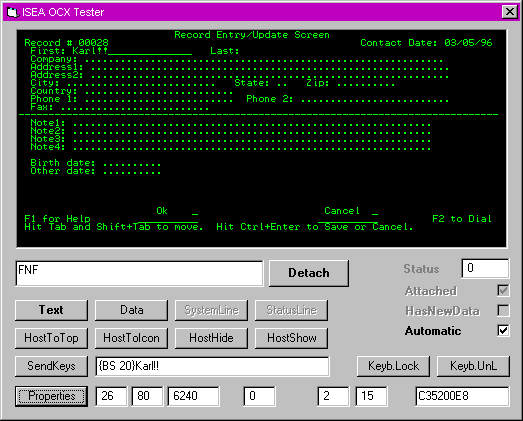Click the Note4 line in terminal

(252, 147)
